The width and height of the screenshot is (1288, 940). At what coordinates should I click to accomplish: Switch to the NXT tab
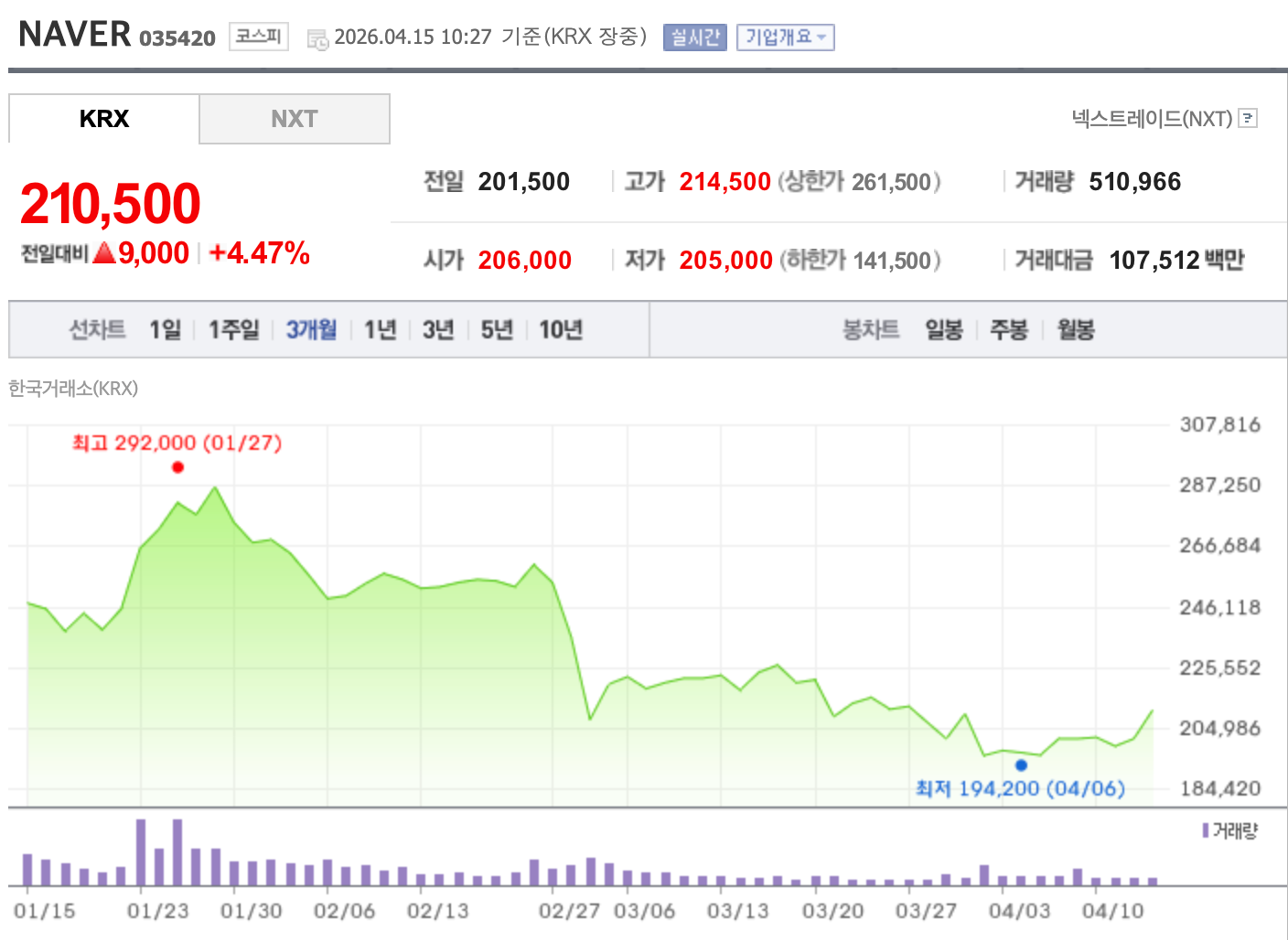click(295, 119)
